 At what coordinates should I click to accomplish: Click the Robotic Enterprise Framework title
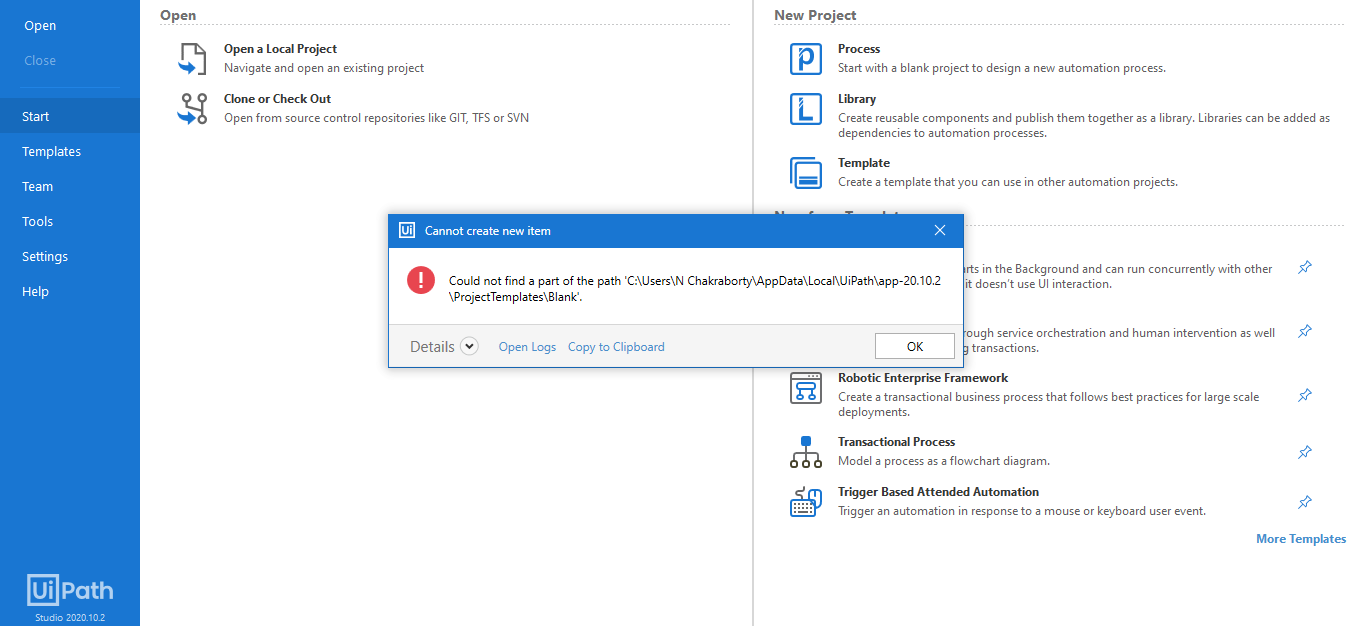pyautogui.click(x=923, y=378)
